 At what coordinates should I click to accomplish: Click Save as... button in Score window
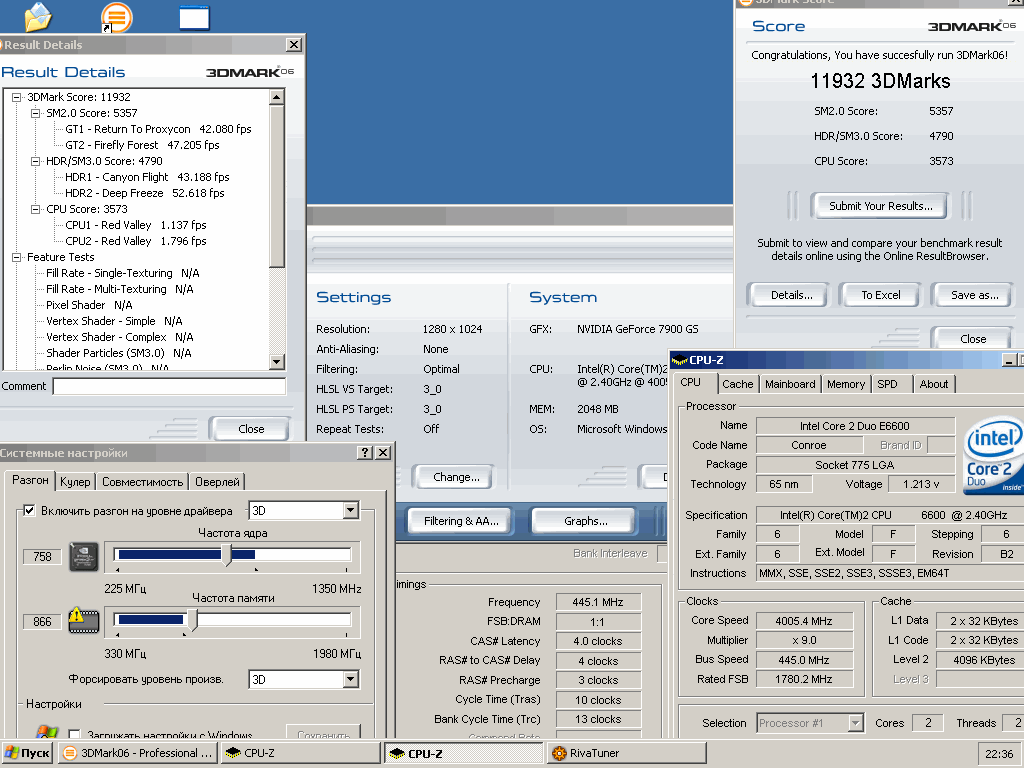974,295
